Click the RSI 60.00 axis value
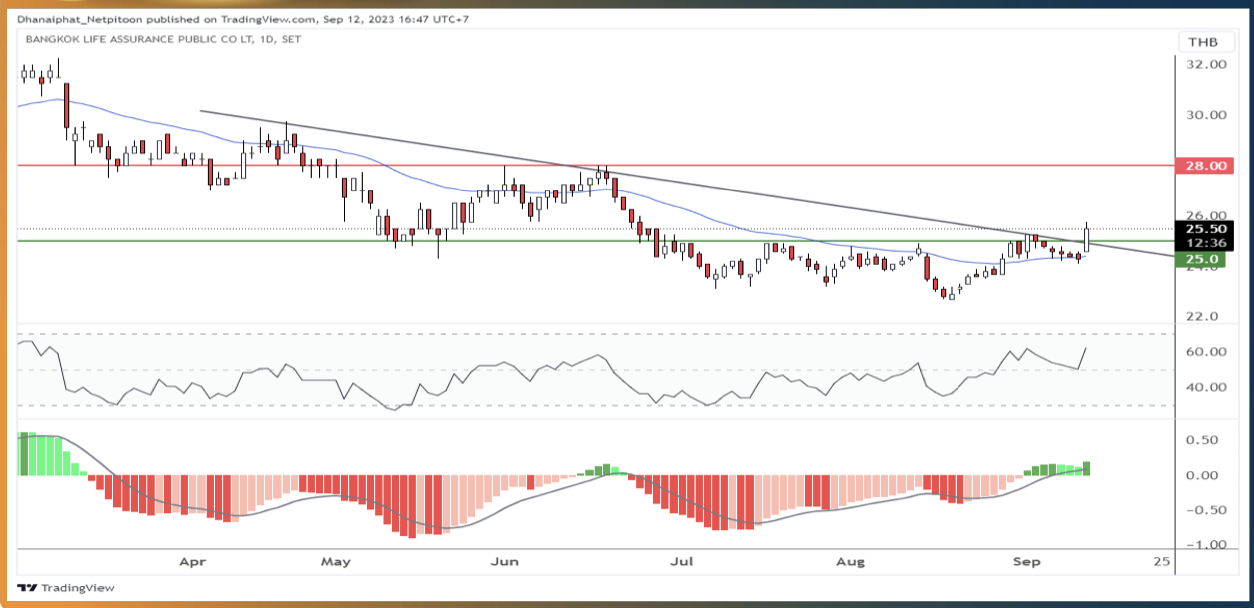 (1206, 351)
